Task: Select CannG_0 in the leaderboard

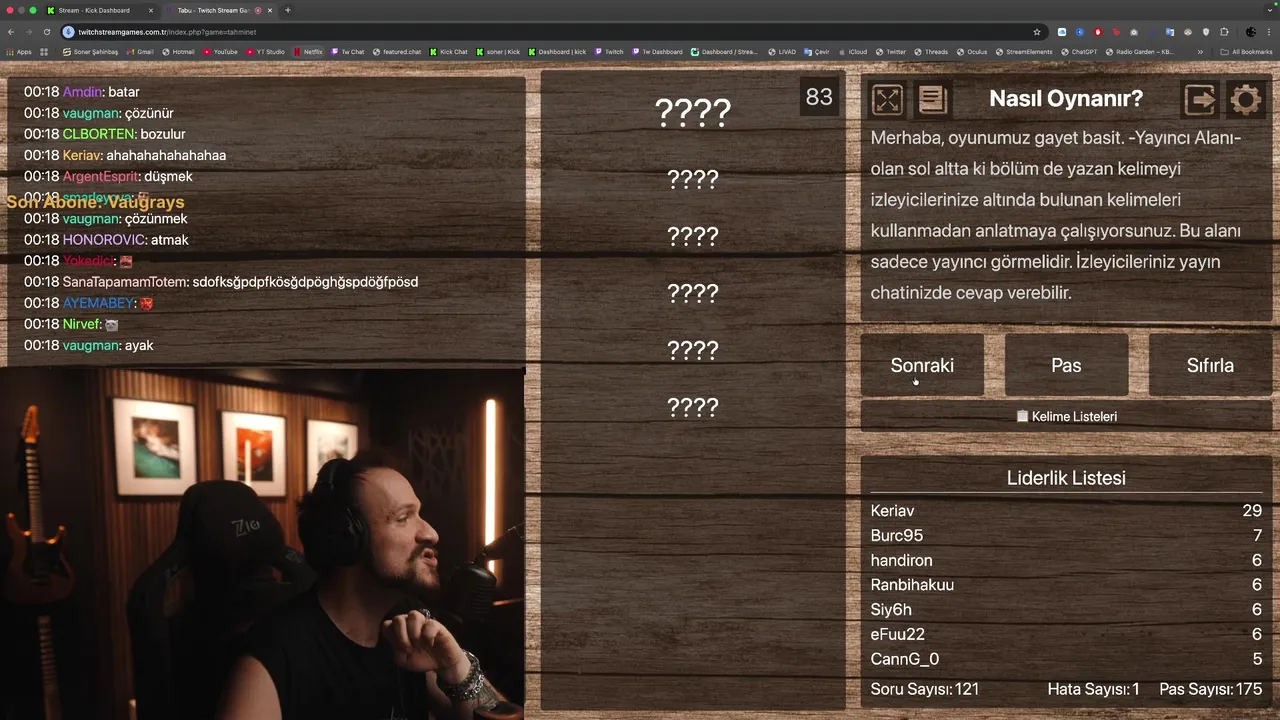Action: tap(1066, 659)
